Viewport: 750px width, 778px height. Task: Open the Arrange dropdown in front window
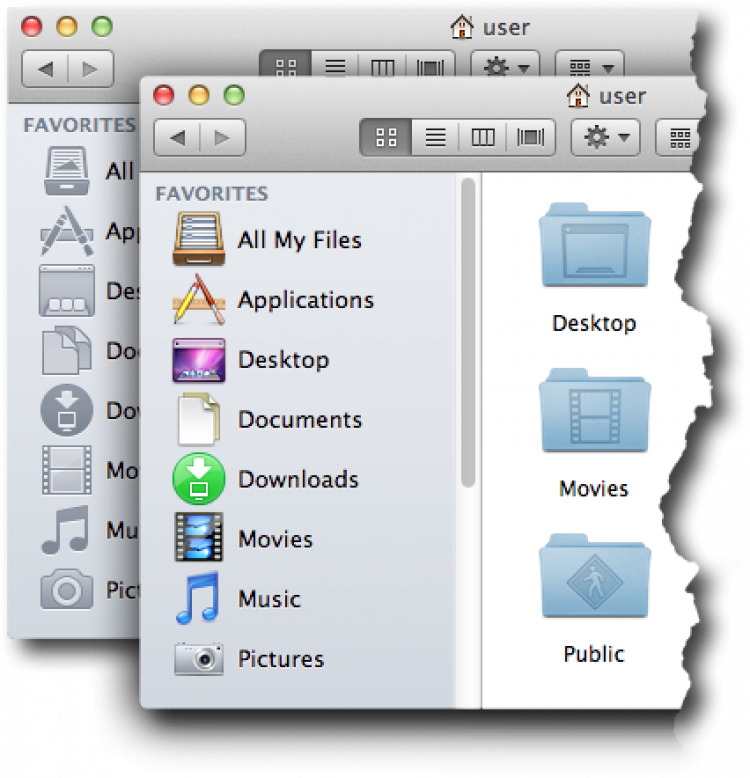(676, 137)
